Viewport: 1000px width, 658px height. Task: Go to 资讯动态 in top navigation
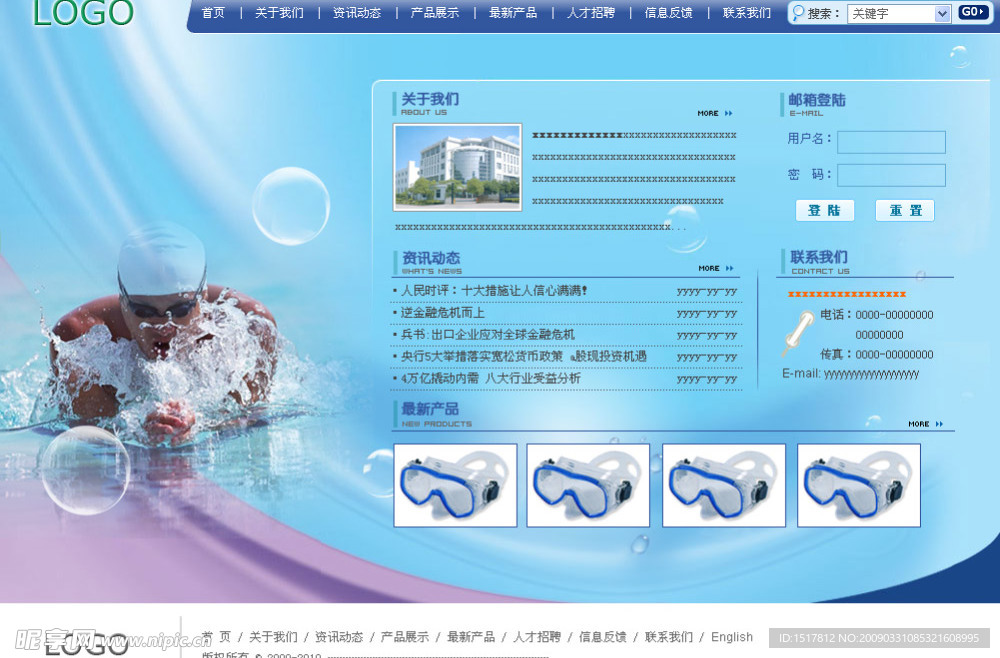pos(357,13)
